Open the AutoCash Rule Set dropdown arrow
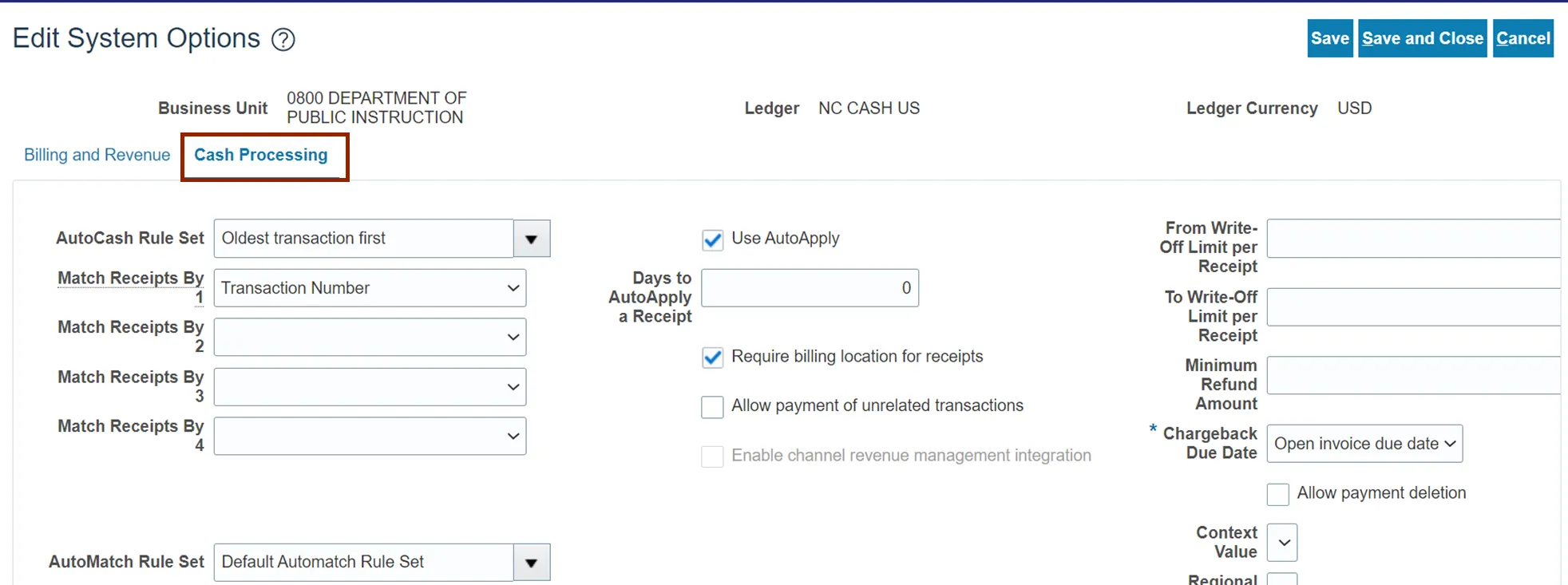The width and height of the screenshot is (1568, 585). point(532,239)
